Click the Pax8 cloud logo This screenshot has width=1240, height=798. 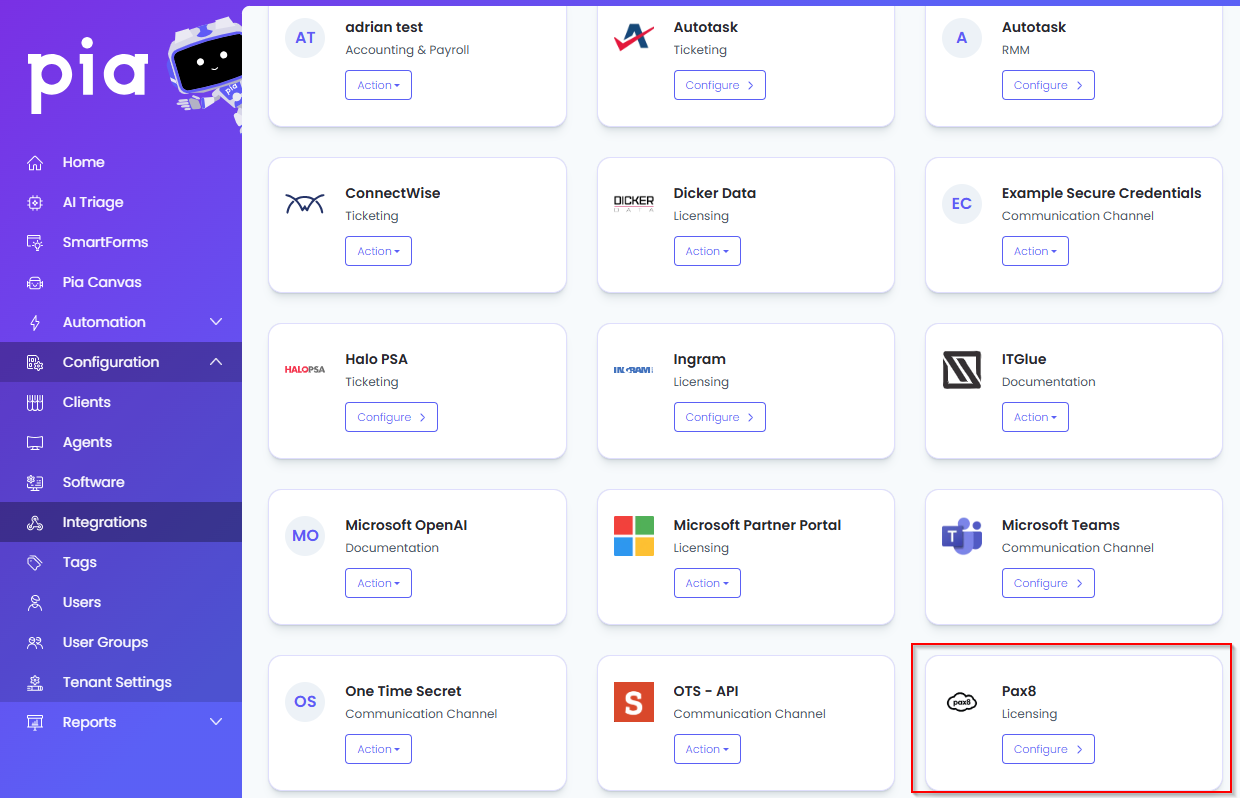click(962, 702)
